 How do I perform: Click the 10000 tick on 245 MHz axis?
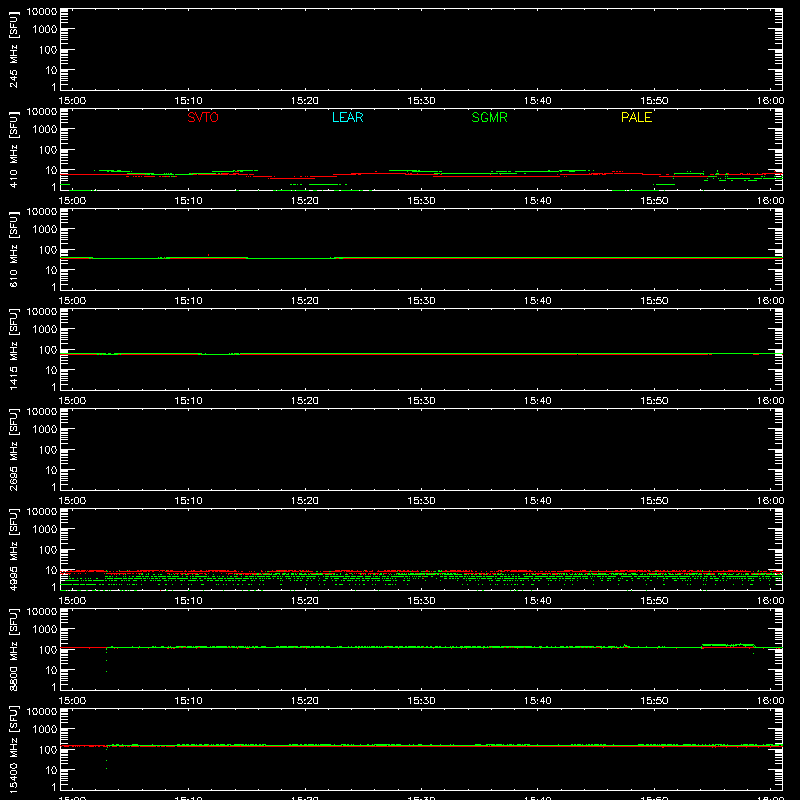[x=42, y=12]
